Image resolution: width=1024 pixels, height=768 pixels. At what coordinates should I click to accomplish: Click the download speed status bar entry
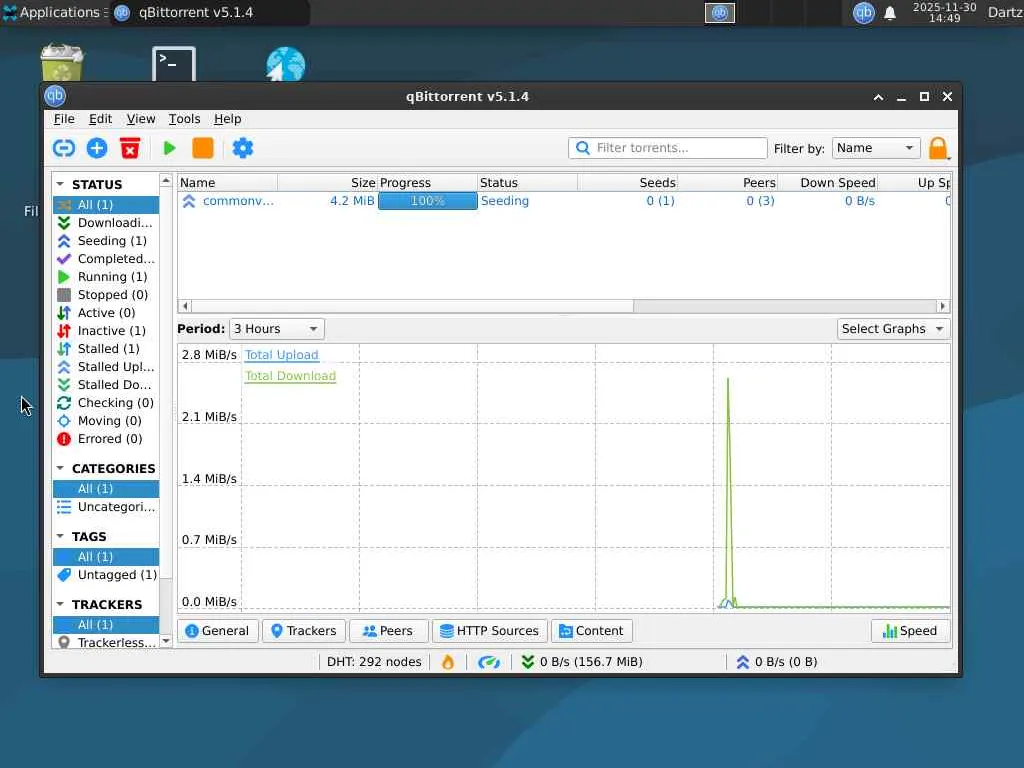pyautogui.click(x=582, y=662)
